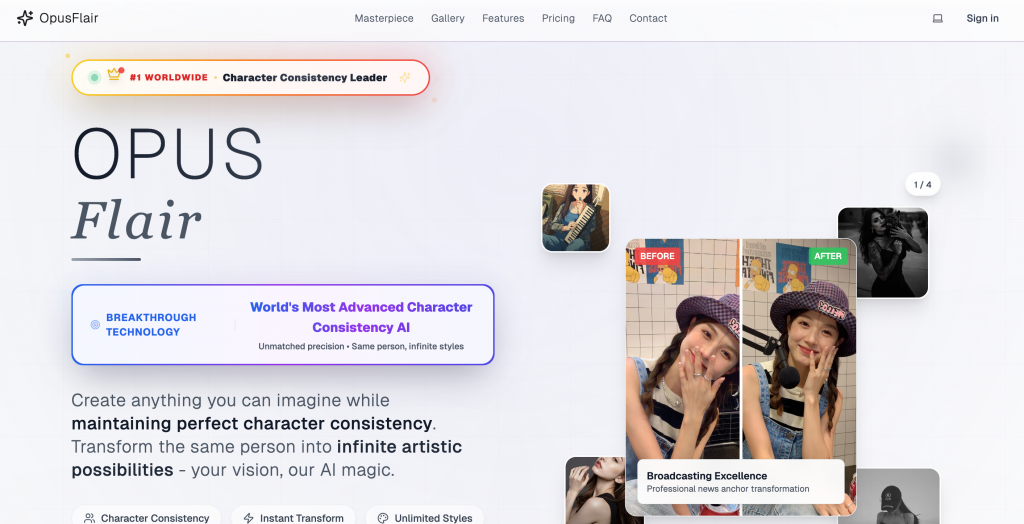Click the large OPUS headline
This screenshot has height=524, width=1024.
[x=168, y=154]
